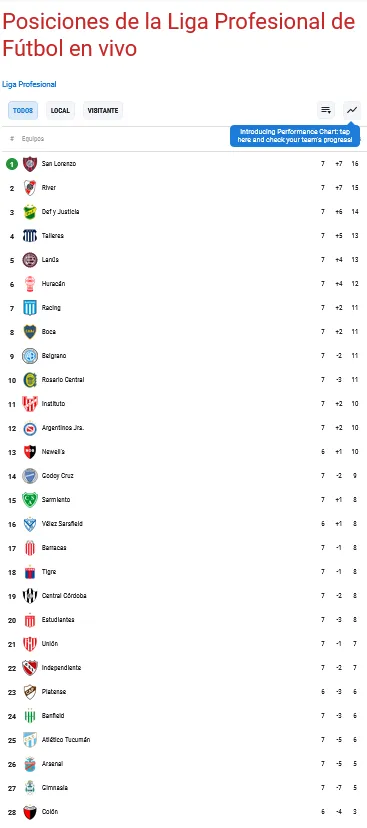Open the Talleres team row

pos(184,236)
